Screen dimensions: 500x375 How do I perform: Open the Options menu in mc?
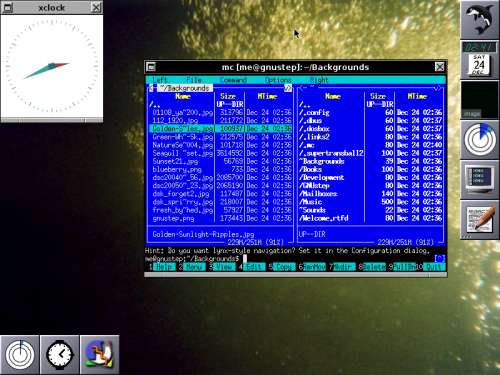pyautogui.click(x=278, y=80)
